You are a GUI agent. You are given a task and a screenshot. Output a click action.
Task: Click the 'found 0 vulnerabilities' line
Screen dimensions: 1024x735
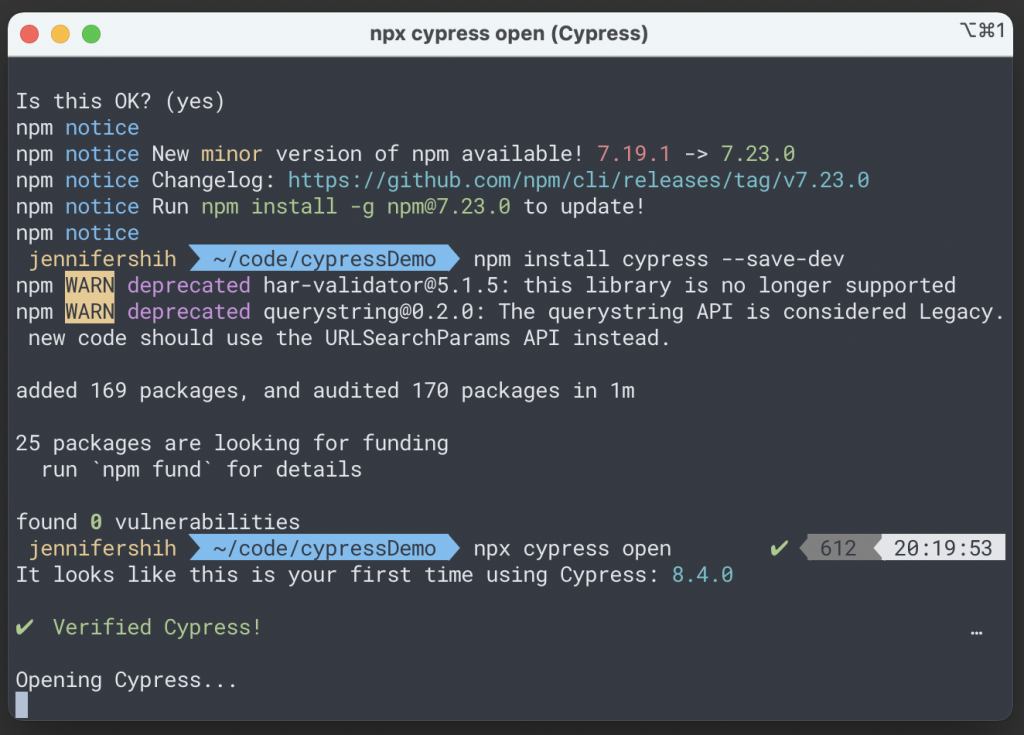pyautogui.click(x=157, y=522)
